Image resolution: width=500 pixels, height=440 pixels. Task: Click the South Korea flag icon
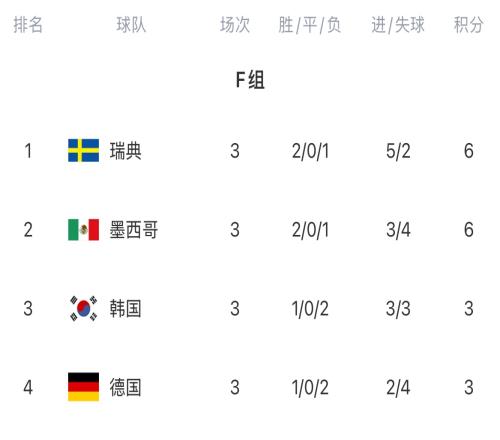pos(83,308)
